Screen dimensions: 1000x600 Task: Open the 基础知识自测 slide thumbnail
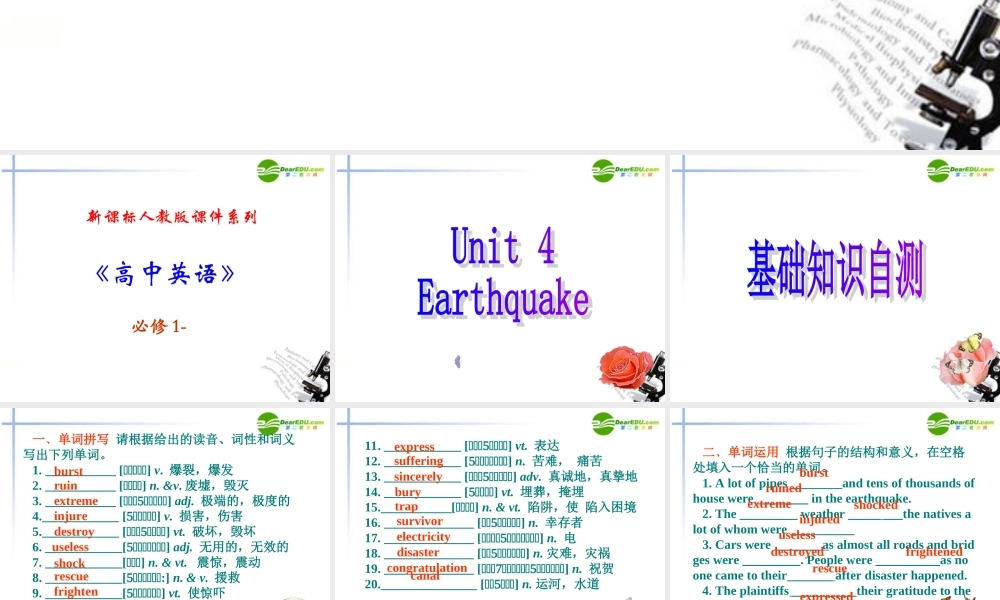tap(835, 278)
